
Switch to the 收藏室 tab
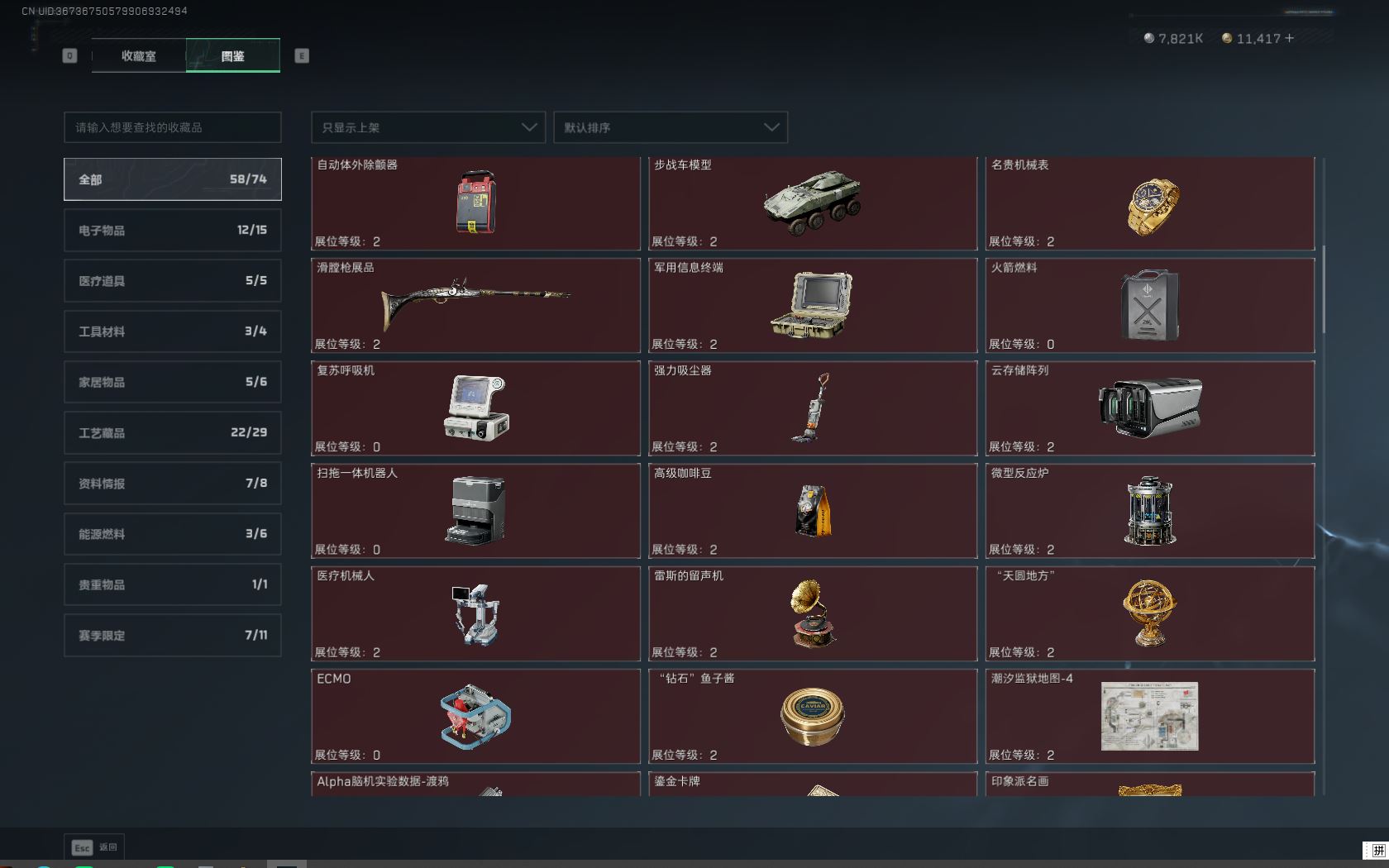(139, 55)
